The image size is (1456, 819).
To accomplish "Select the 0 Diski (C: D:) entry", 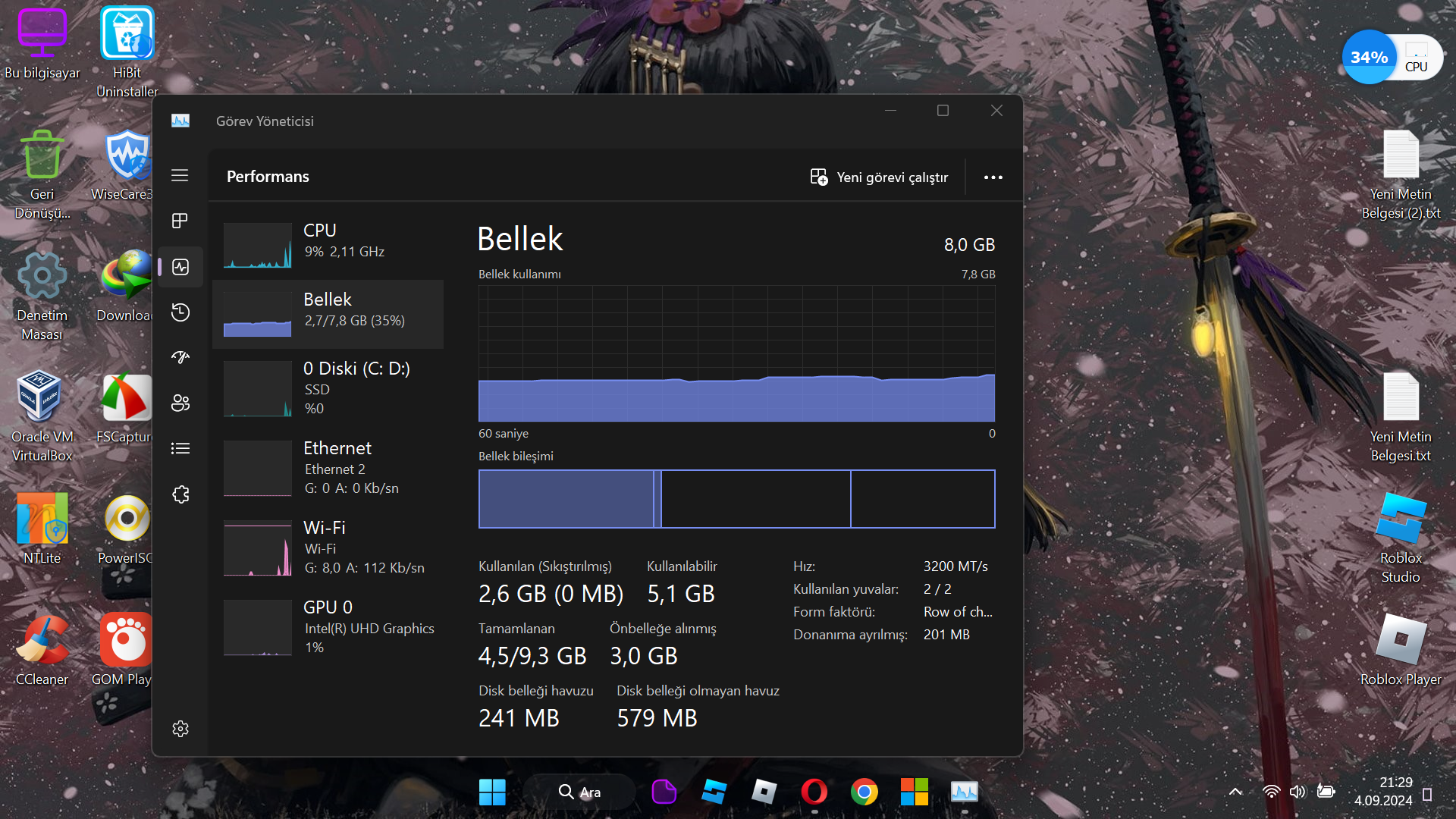I will point(328,388).
